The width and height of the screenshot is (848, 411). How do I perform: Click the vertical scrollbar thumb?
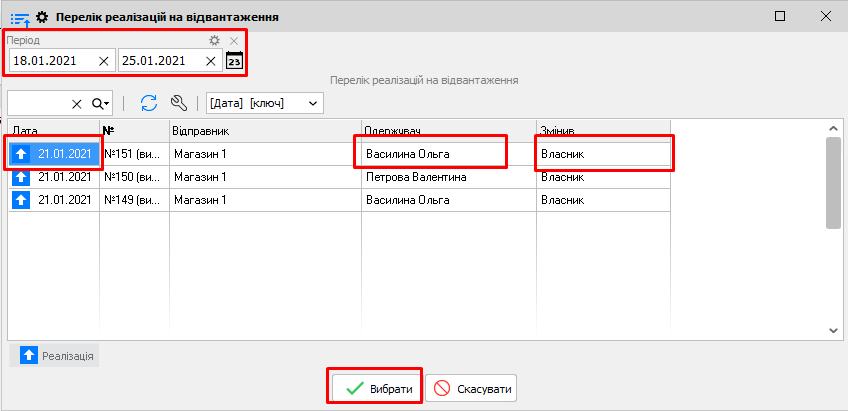coord(832,183)
